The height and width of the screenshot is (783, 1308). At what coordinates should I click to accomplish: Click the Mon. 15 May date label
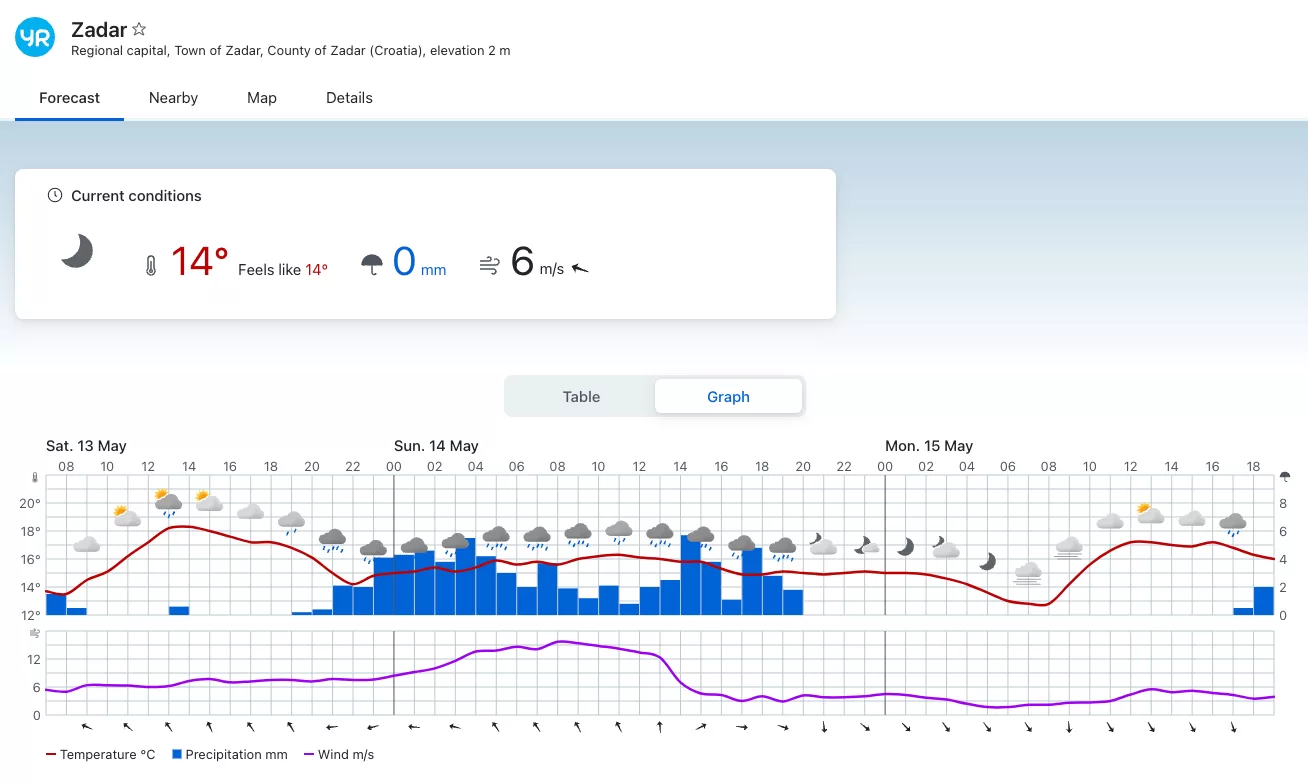[x=928, y=446]
